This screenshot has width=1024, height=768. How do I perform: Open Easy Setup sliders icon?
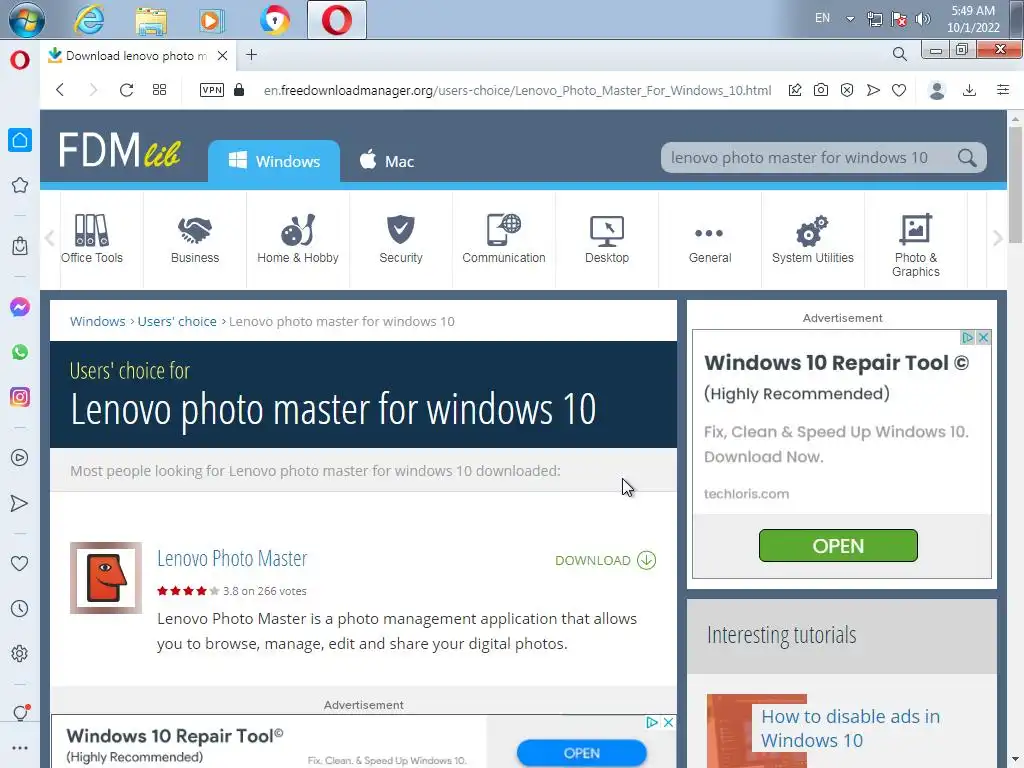[1003, 90]
